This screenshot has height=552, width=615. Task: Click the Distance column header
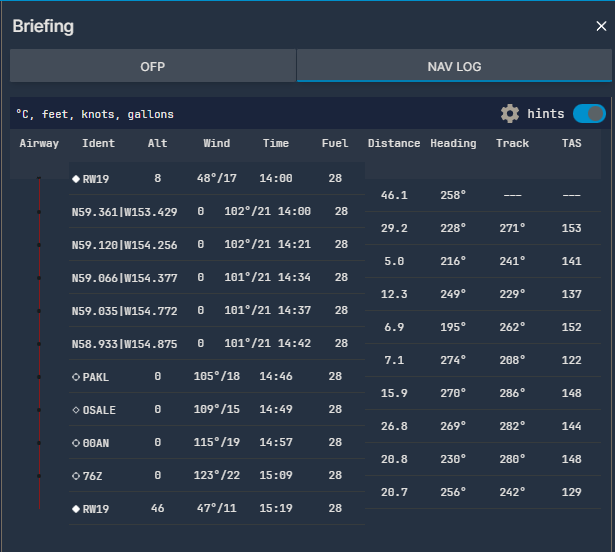(x=394, y=144)
